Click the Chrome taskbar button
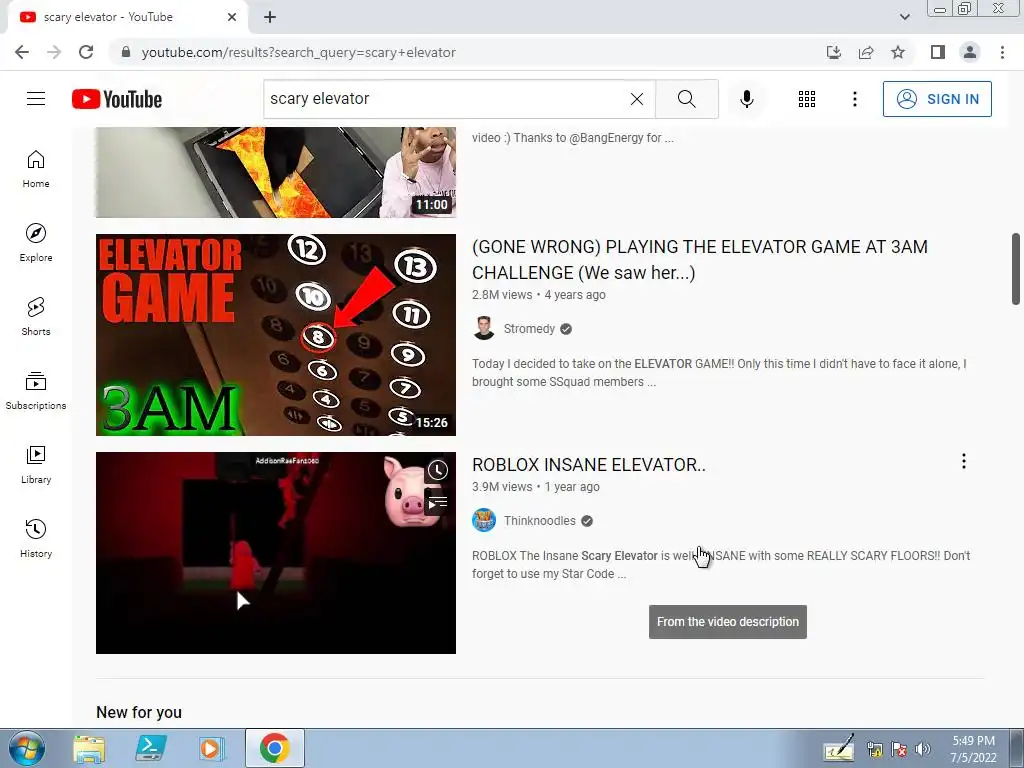Screen dimensions: 1024x768 [x=275, y=748]
